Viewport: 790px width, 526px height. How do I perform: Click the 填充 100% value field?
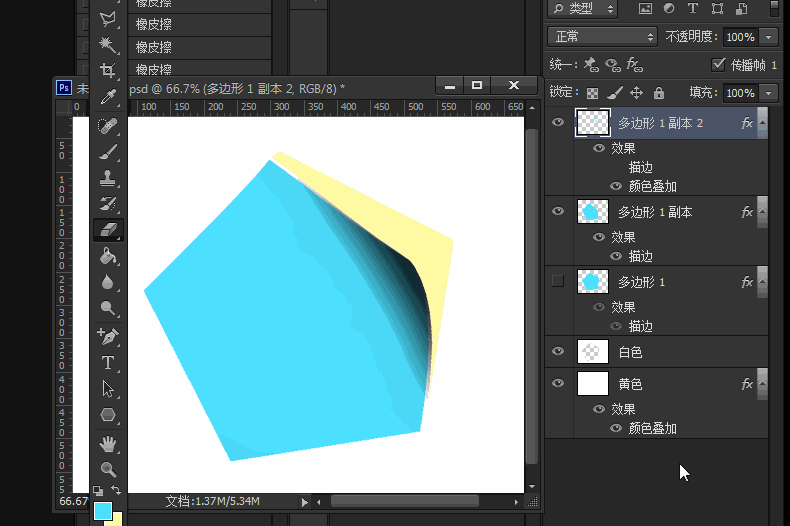tap(741, 93)
